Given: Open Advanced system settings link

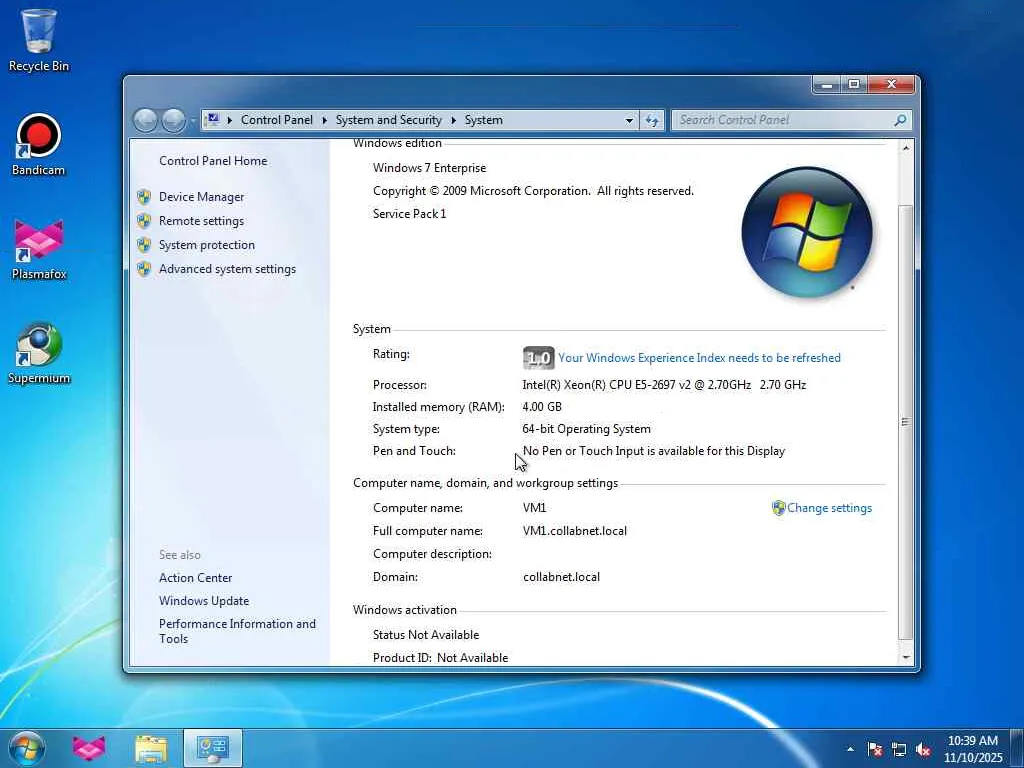Looking at the screenshot, I should click(x=227, y=269).
